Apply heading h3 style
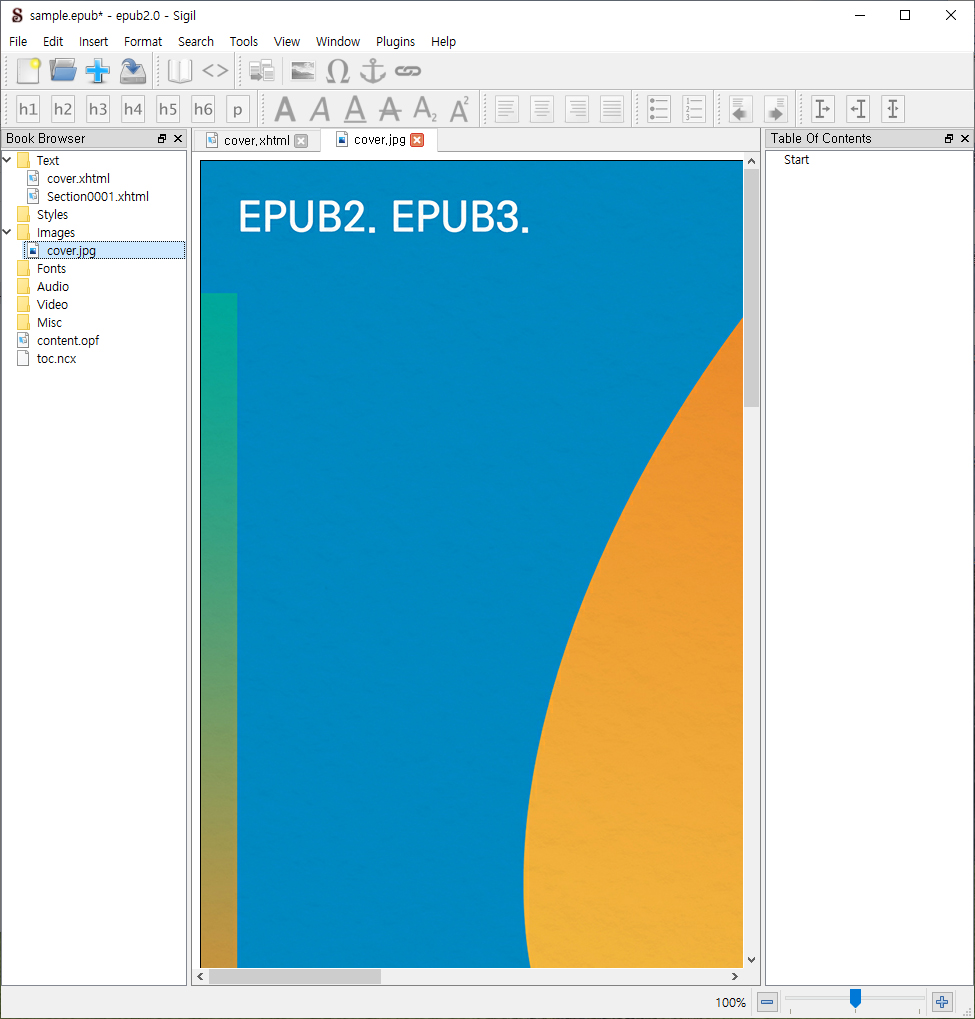This screenshot has width=975, height=1019. coord(98,109)
